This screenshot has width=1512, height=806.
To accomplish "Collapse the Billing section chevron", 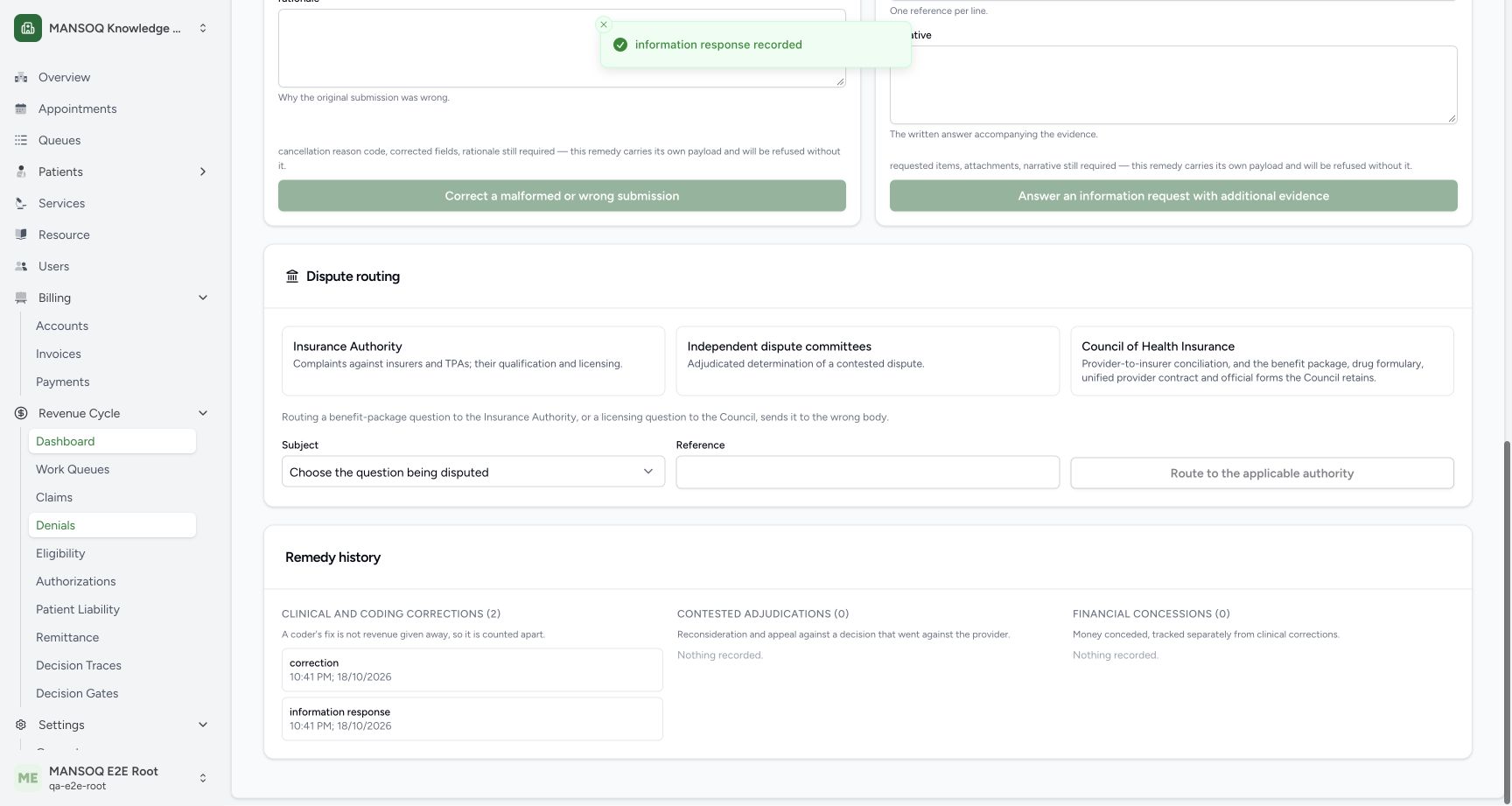I will (203, 298).
